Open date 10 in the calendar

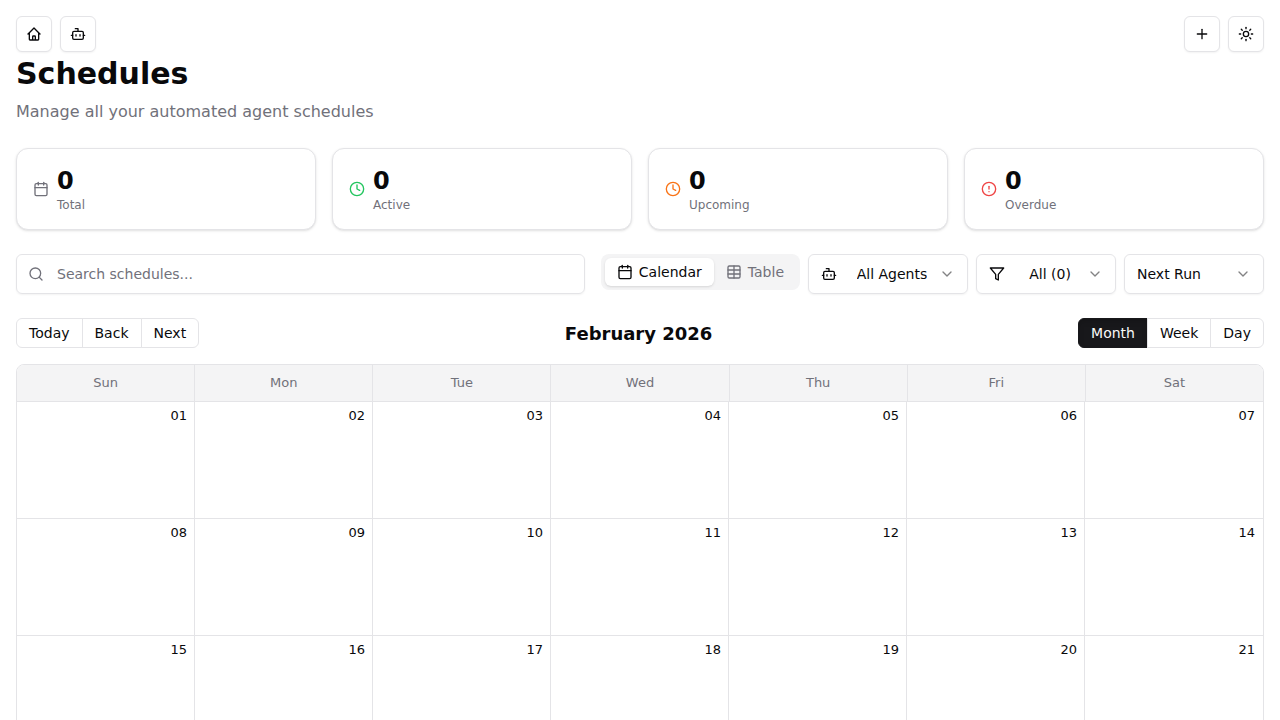click(x=534, y=532)
